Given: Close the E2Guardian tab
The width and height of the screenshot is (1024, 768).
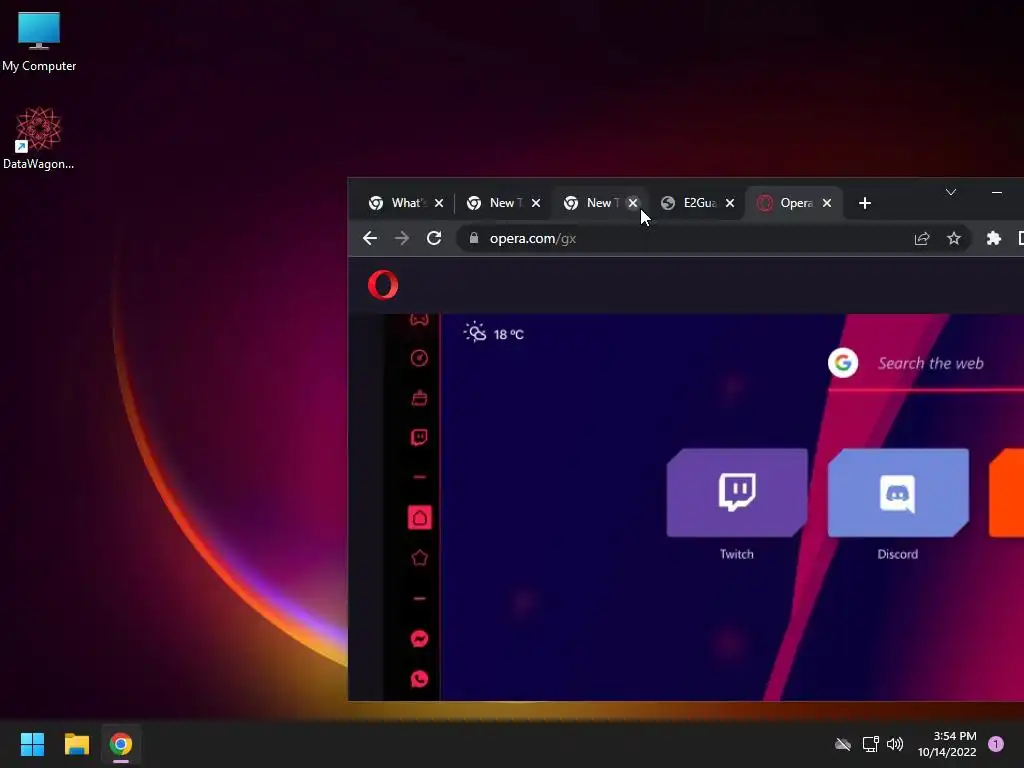Looking at the screenshot, I should (x=730, y=203).
